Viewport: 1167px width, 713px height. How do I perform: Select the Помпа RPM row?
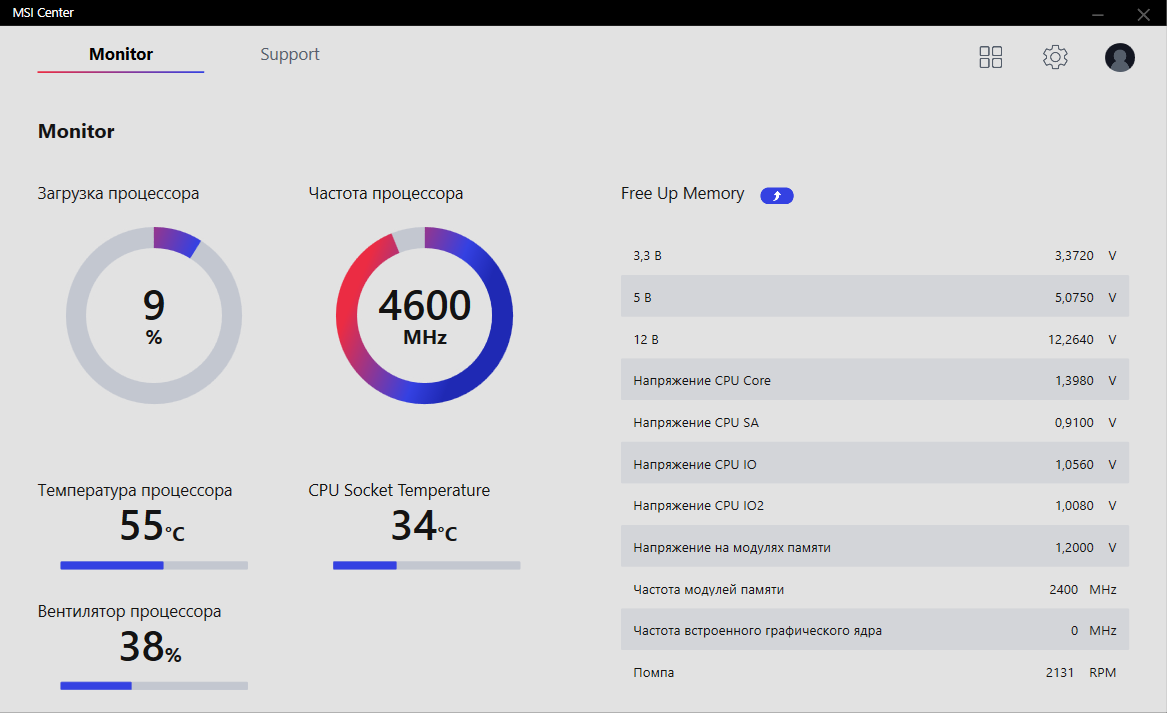pyautogui.click(x=875, y=672)
